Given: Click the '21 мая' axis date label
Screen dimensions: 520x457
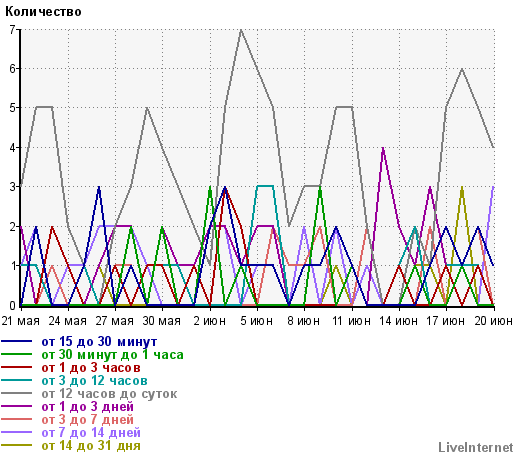Looking at the screenshot, I should [x=21, y=321].
